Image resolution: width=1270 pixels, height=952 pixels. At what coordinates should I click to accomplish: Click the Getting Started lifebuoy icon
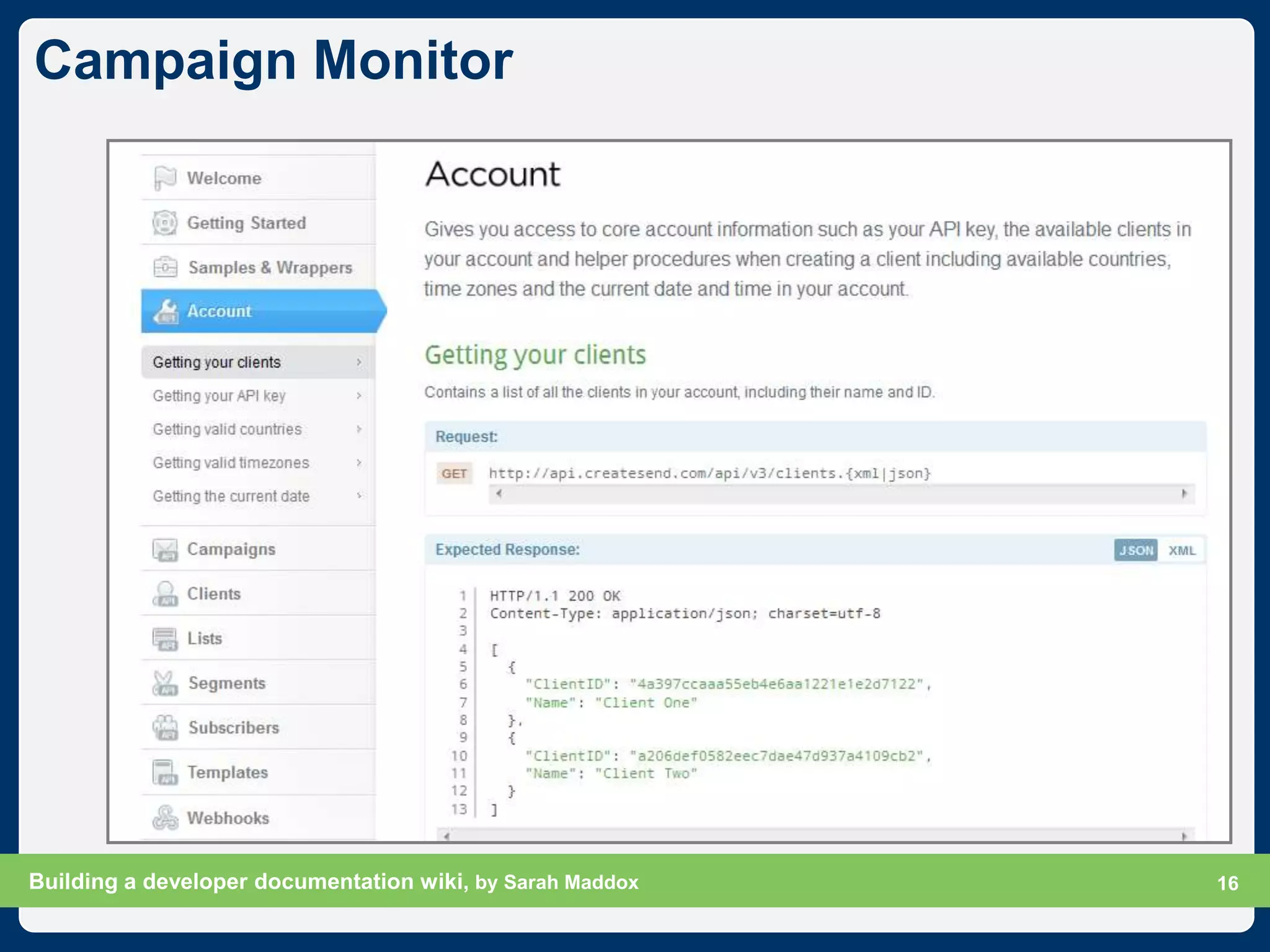(x=165, y=223)
